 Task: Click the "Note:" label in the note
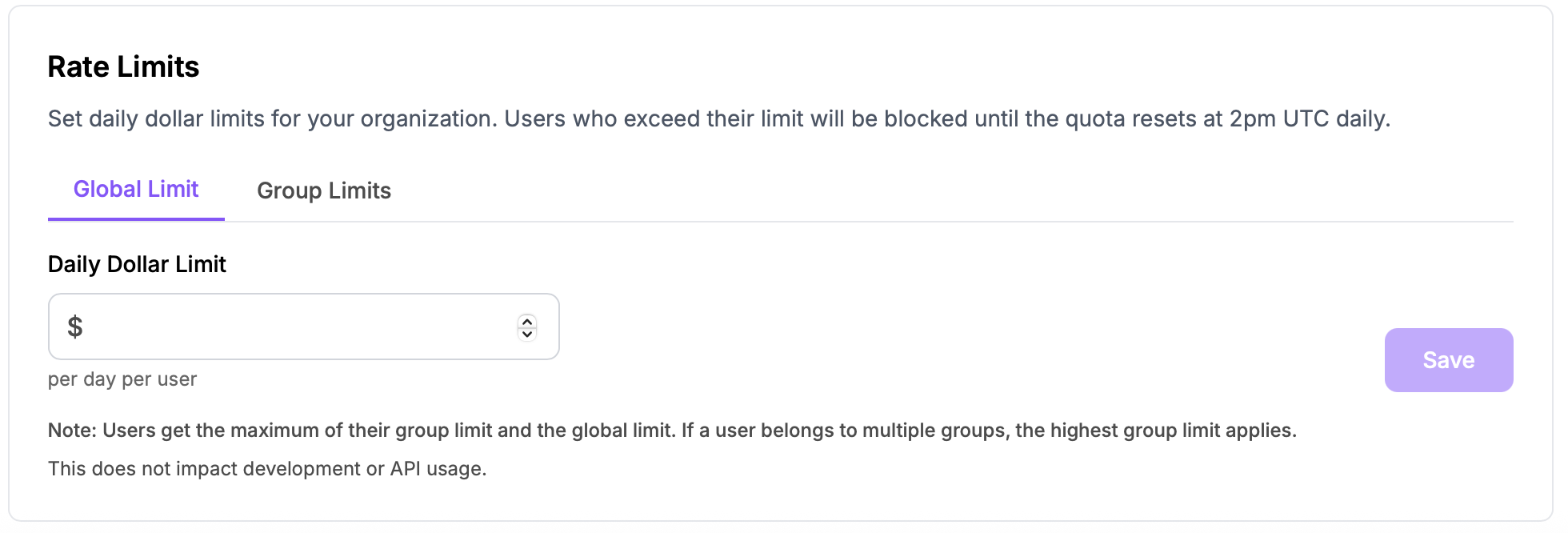[72, 431]
